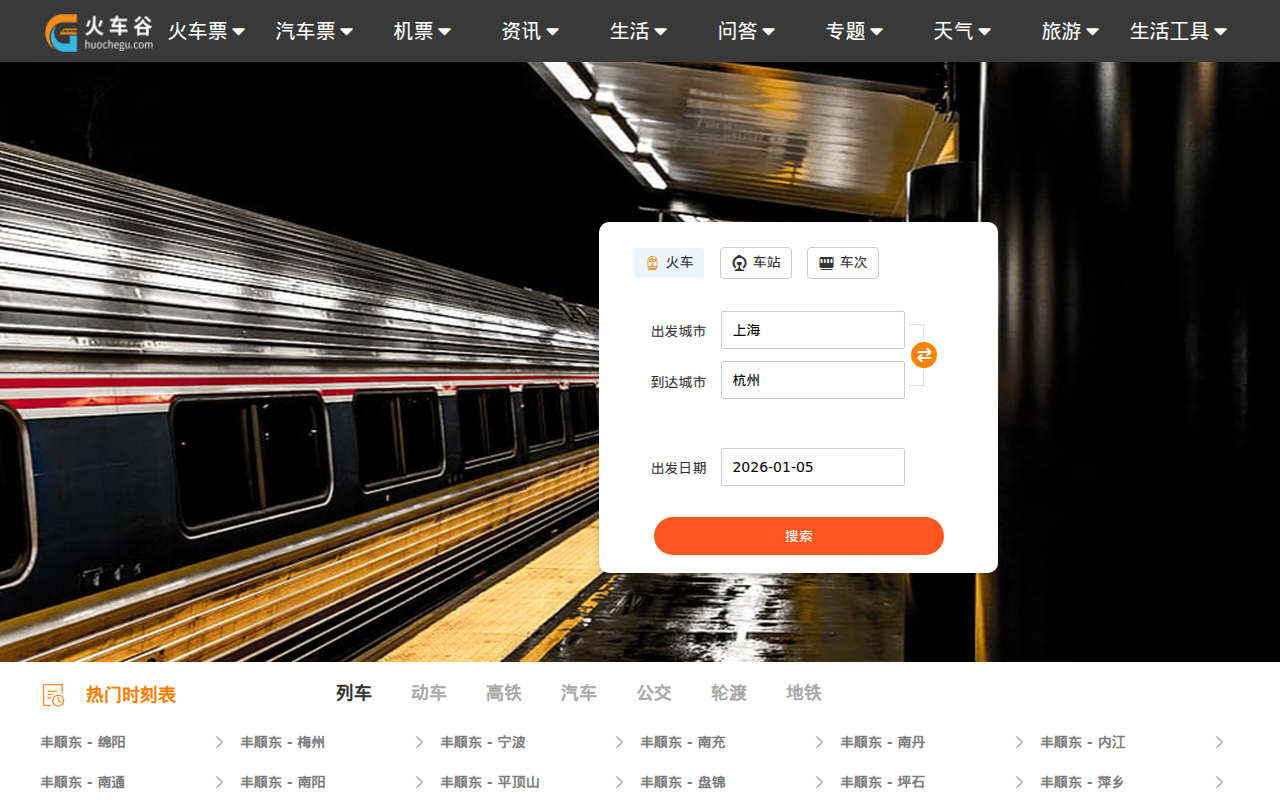
Task: Select the 火车 search mode
Action: pyautogui.click(x=668, y=262)
